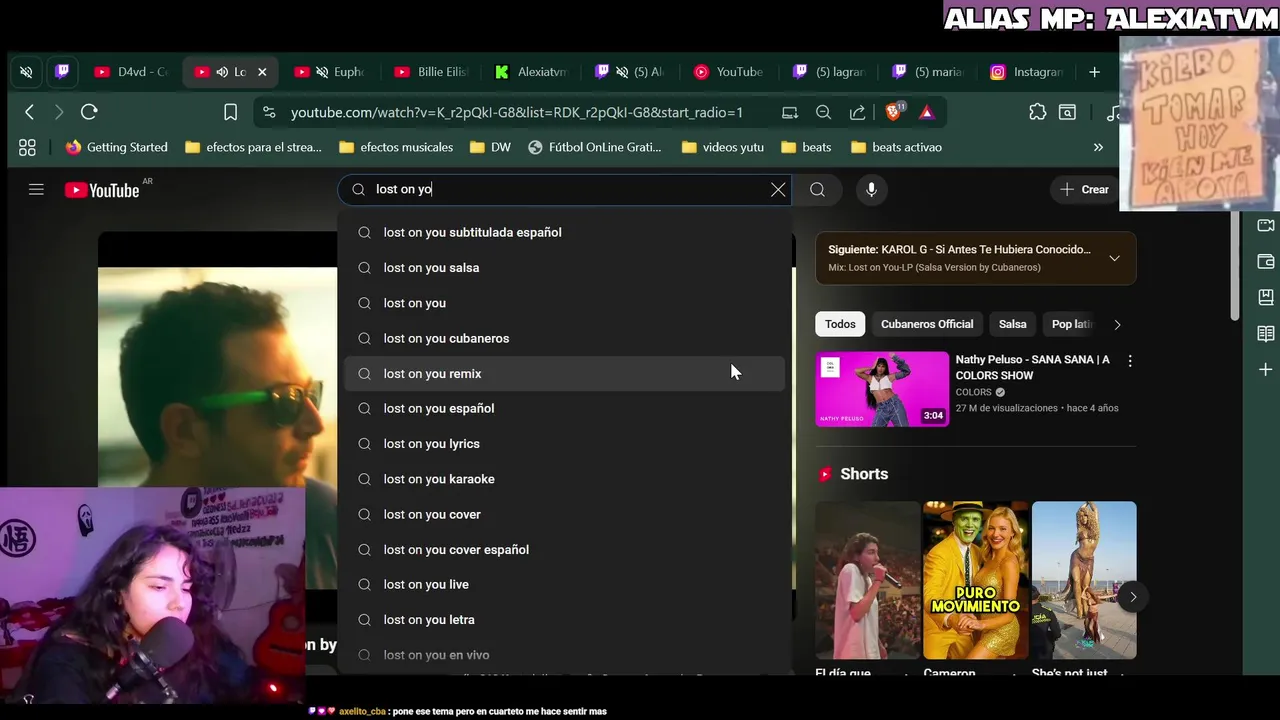Choose suggestion lost on you cubaneros
The image size is (1280, 720).
tap(564, 338)
